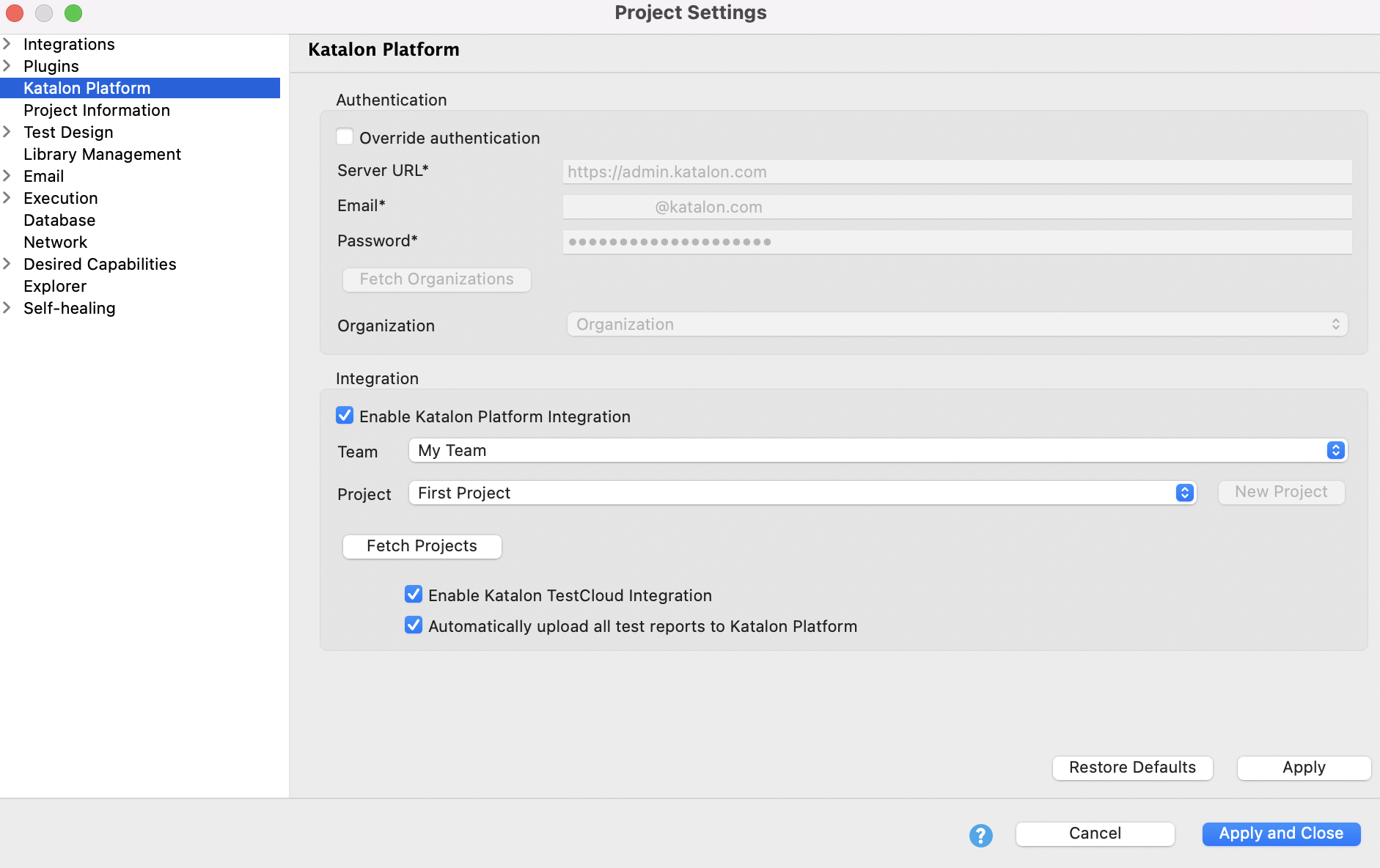The height and width of the screenshot is (868, 1380).
Task: Click the New Project button
Action: (1281, 492)
